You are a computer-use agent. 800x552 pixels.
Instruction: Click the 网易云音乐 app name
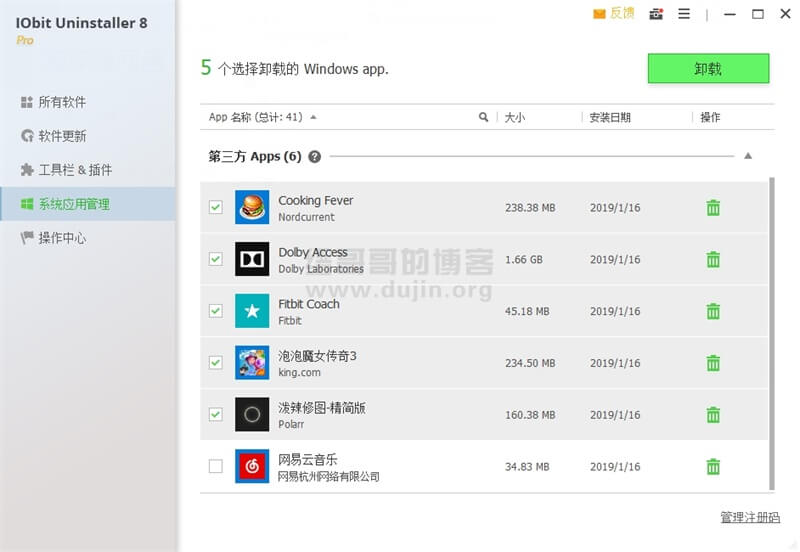pos(307,459)
